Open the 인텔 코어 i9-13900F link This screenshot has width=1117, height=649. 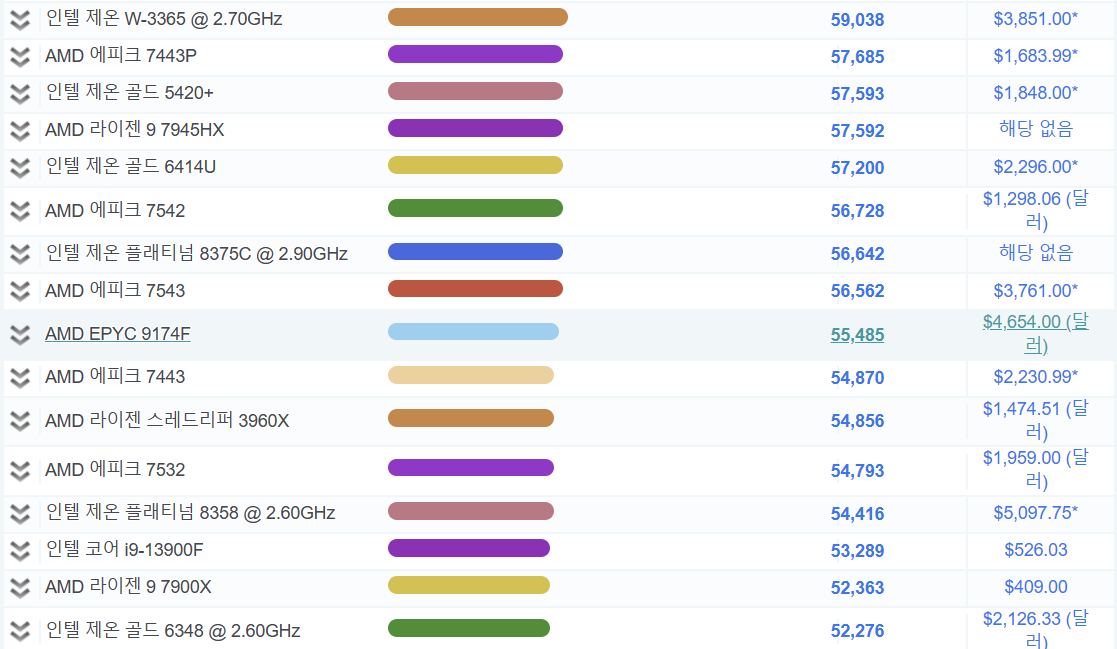(124, 549)
